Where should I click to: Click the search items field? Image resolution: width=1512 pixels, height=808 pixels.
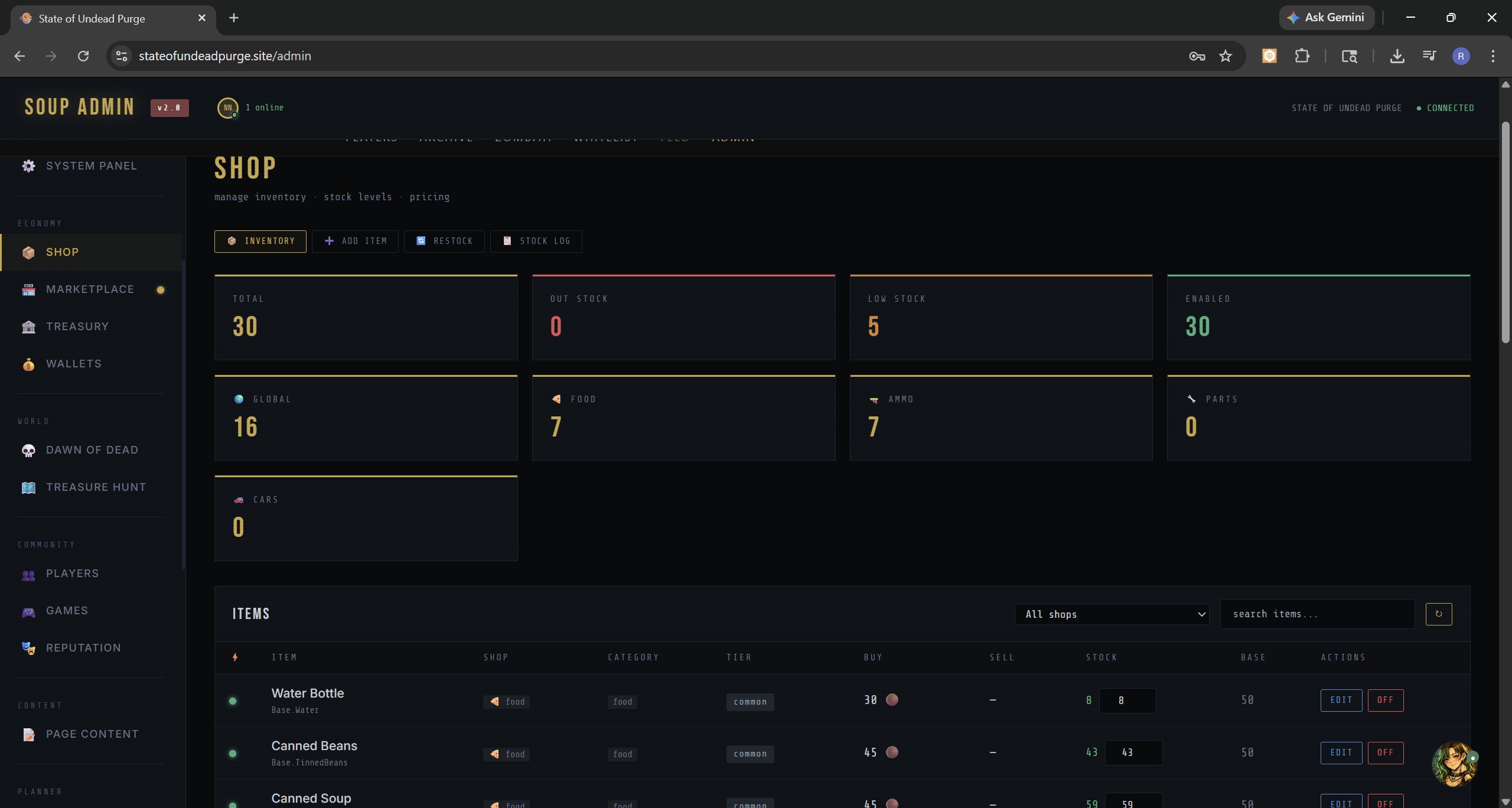[x=1317, y=614]
